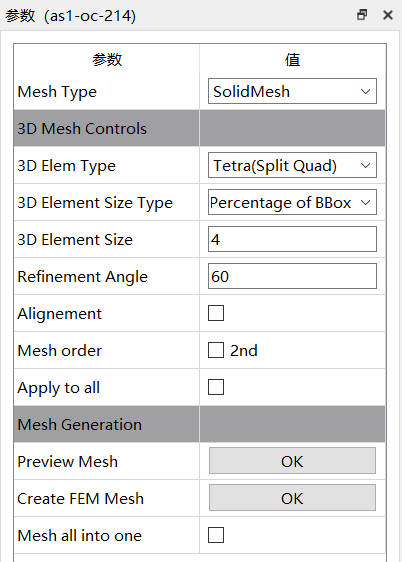Click the 参数 (as1-oc-214) panel title
The height and width of the screenshot is (562, 402).
(71, 16)
